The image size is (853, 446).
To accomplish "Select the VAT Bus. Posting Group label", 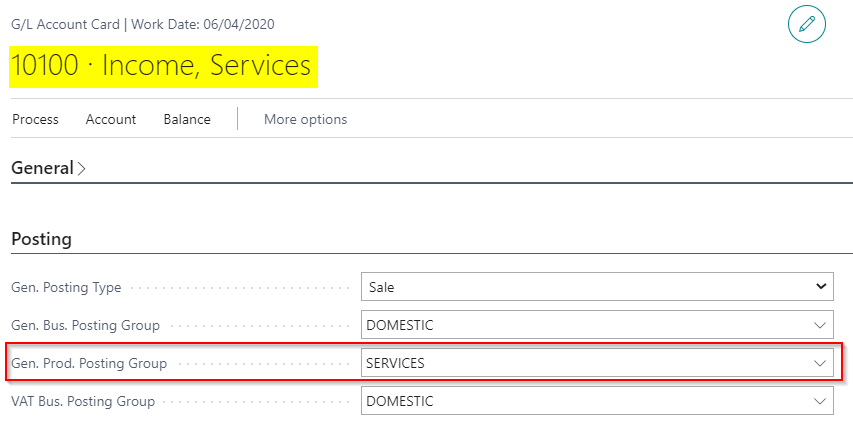I will click(83, 402).
